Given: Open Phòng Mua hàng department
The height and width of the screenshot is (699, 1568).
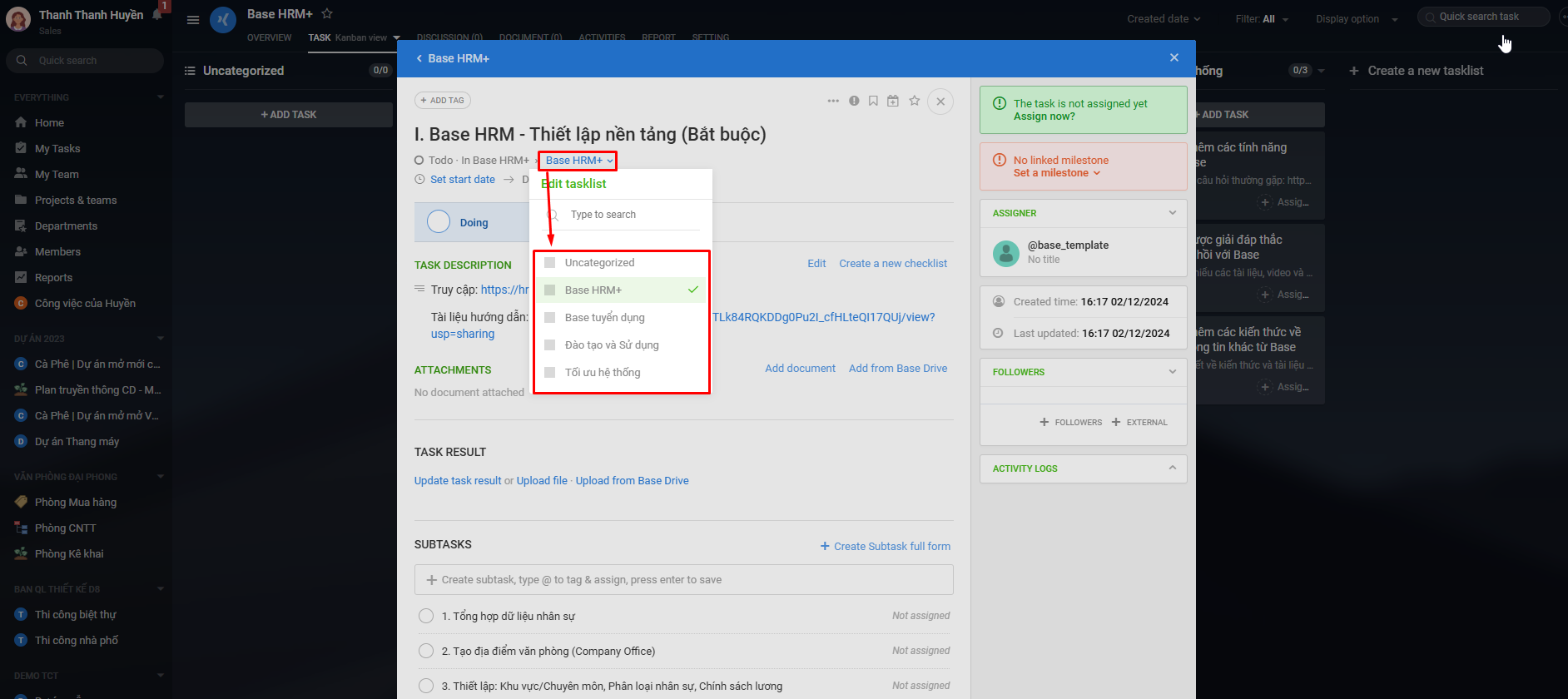Looking at the screenshot, I should tap(75, 502).
